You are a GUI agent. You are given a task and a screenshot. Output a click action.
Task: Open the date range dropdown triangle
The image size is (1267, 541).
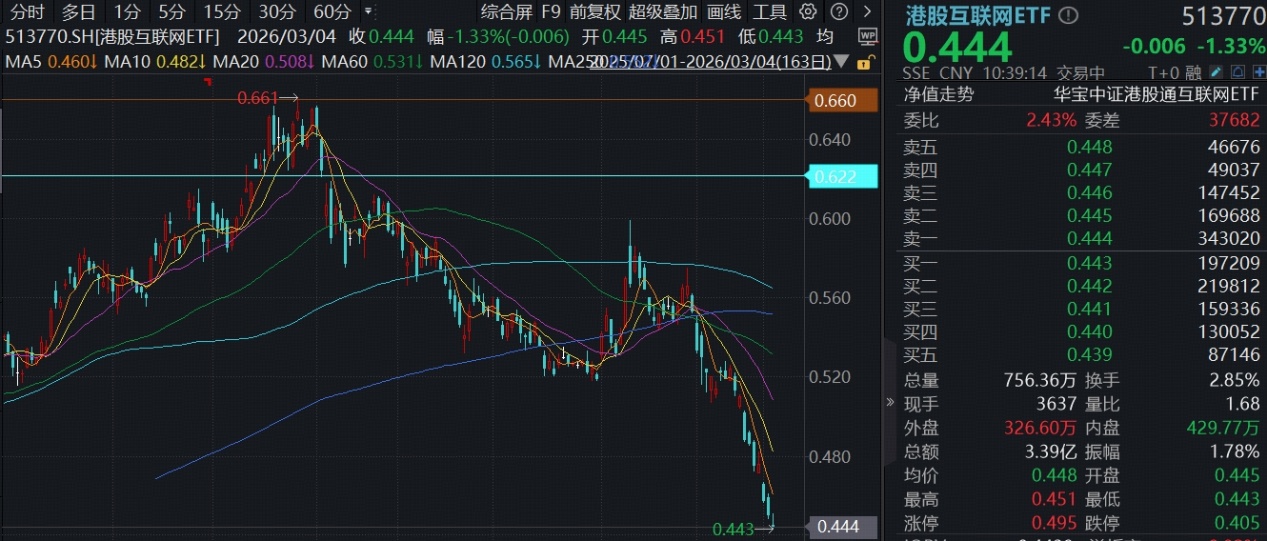click(842, 62)
